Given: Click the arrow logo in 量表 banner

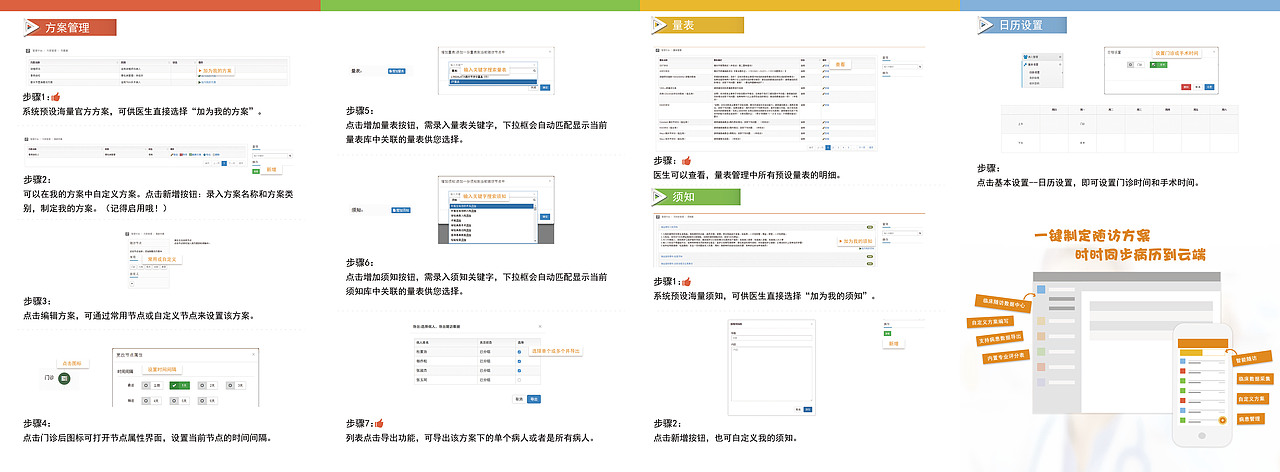Looking at the screenshot, I should click(660, 25).
